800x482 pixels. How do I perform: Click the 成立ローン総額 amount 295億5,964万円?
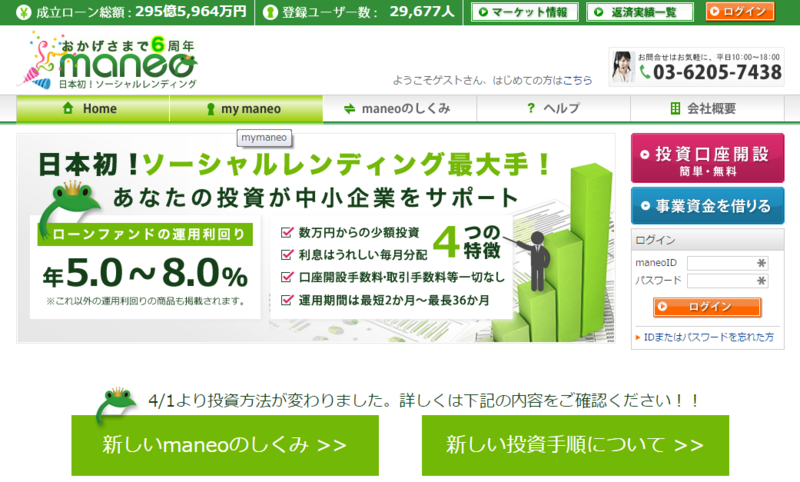coord(191,12)
